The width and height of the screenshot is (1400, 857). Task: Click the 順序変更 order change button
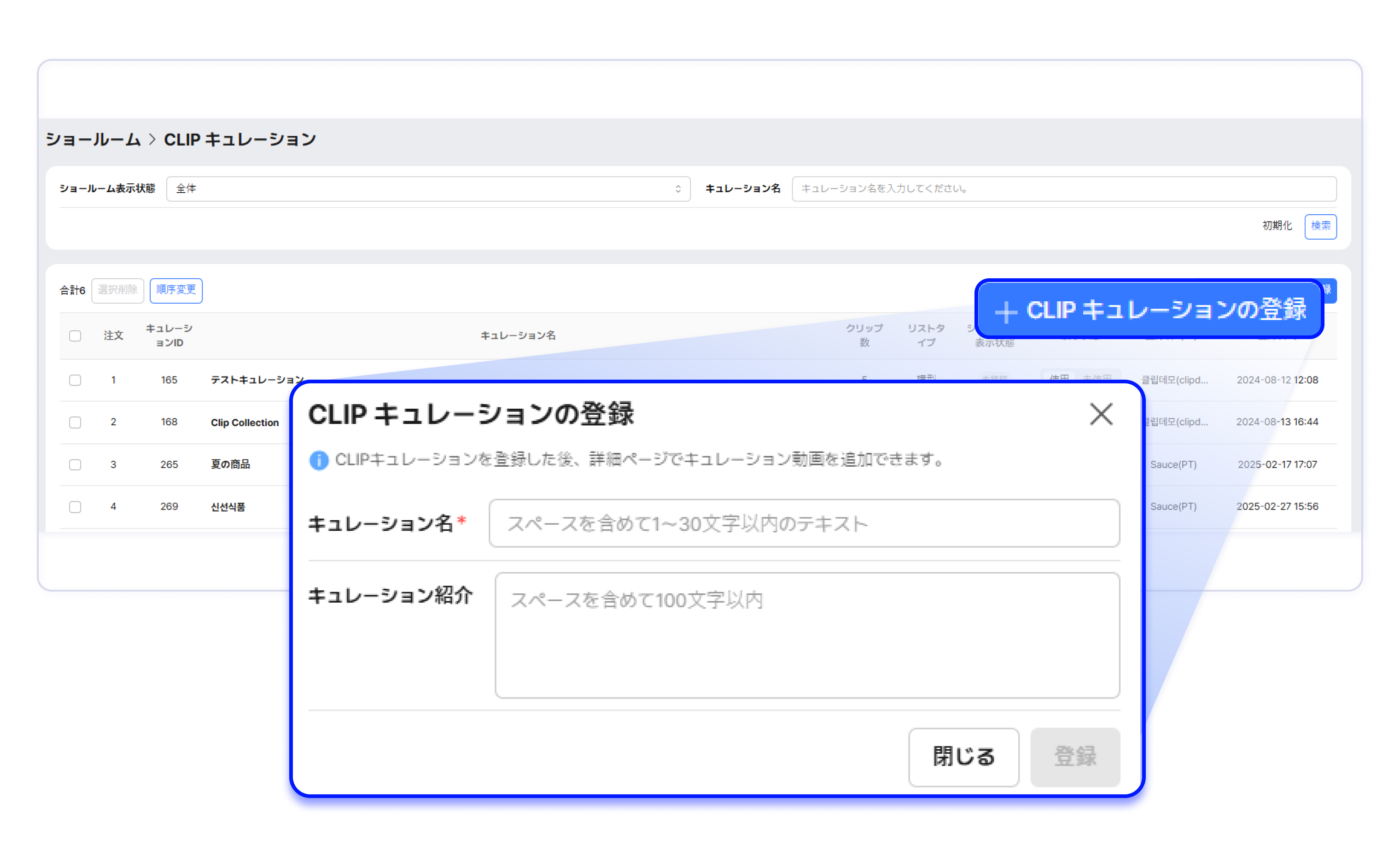click(175, 290)
